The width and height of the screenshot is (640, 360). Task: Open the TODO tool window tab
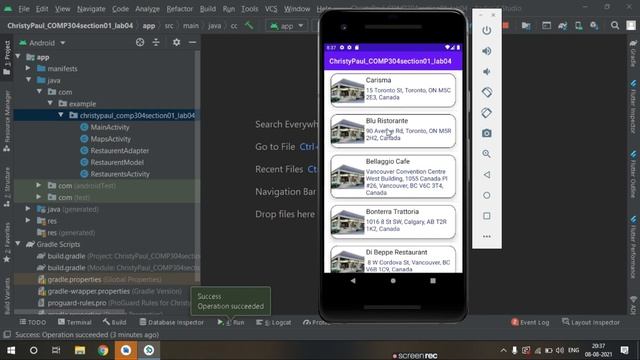[x=33, y=322]
